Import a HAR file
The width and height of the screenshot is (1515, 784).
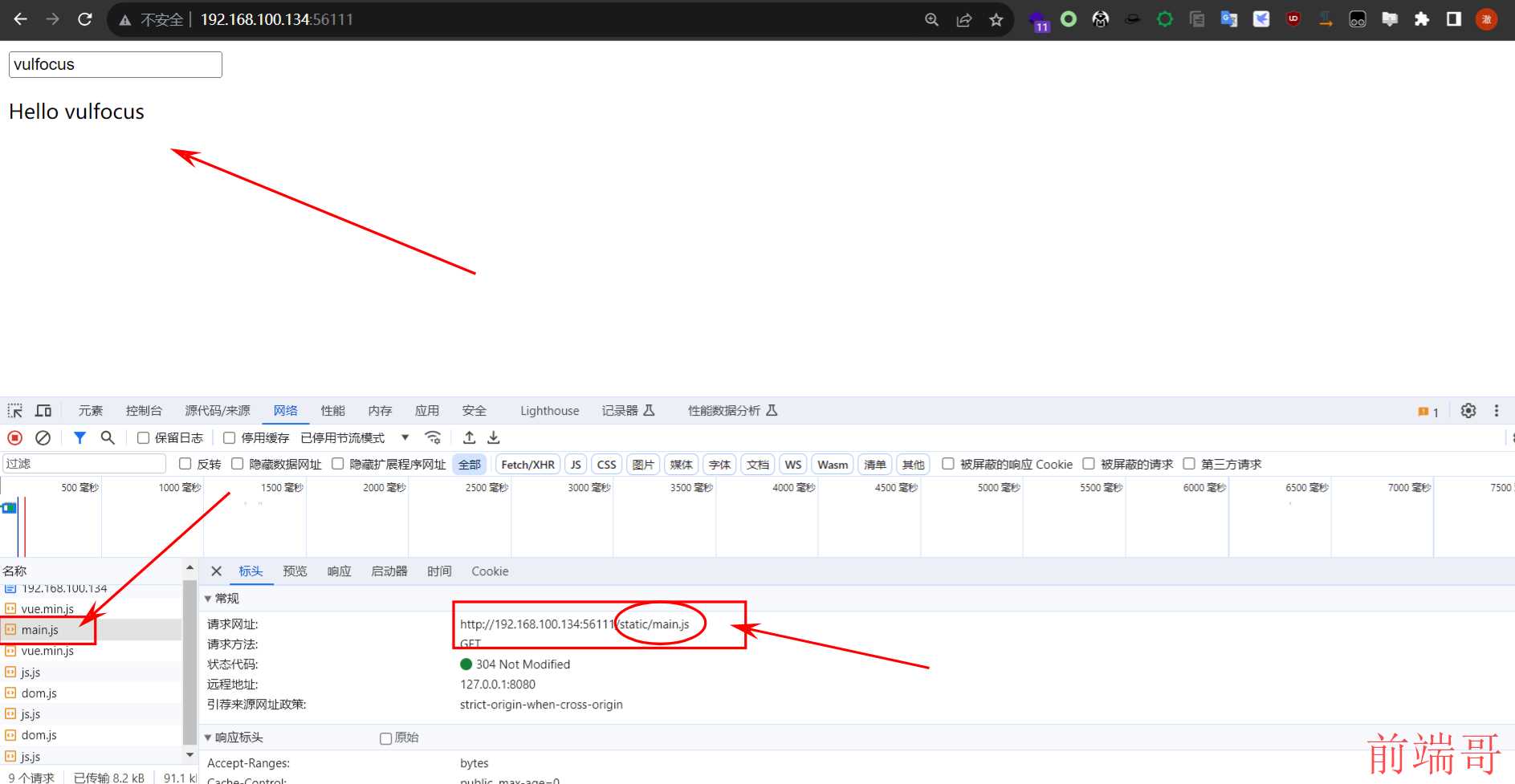470,437
